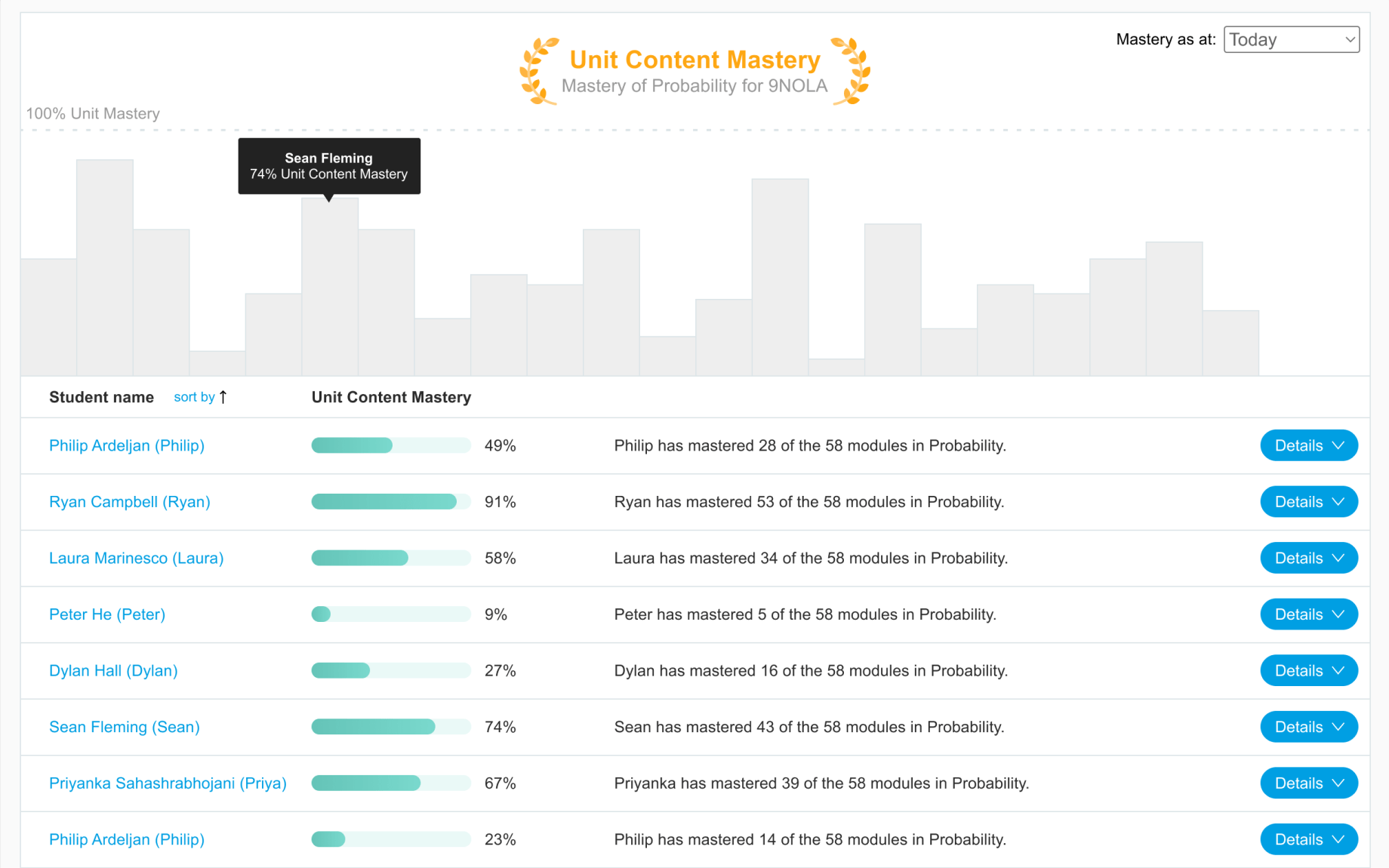Open Details for Priyanka Sahashrabhojani
The width and height of the screenshot is (1389, 868).
(x=1308, y=783)
